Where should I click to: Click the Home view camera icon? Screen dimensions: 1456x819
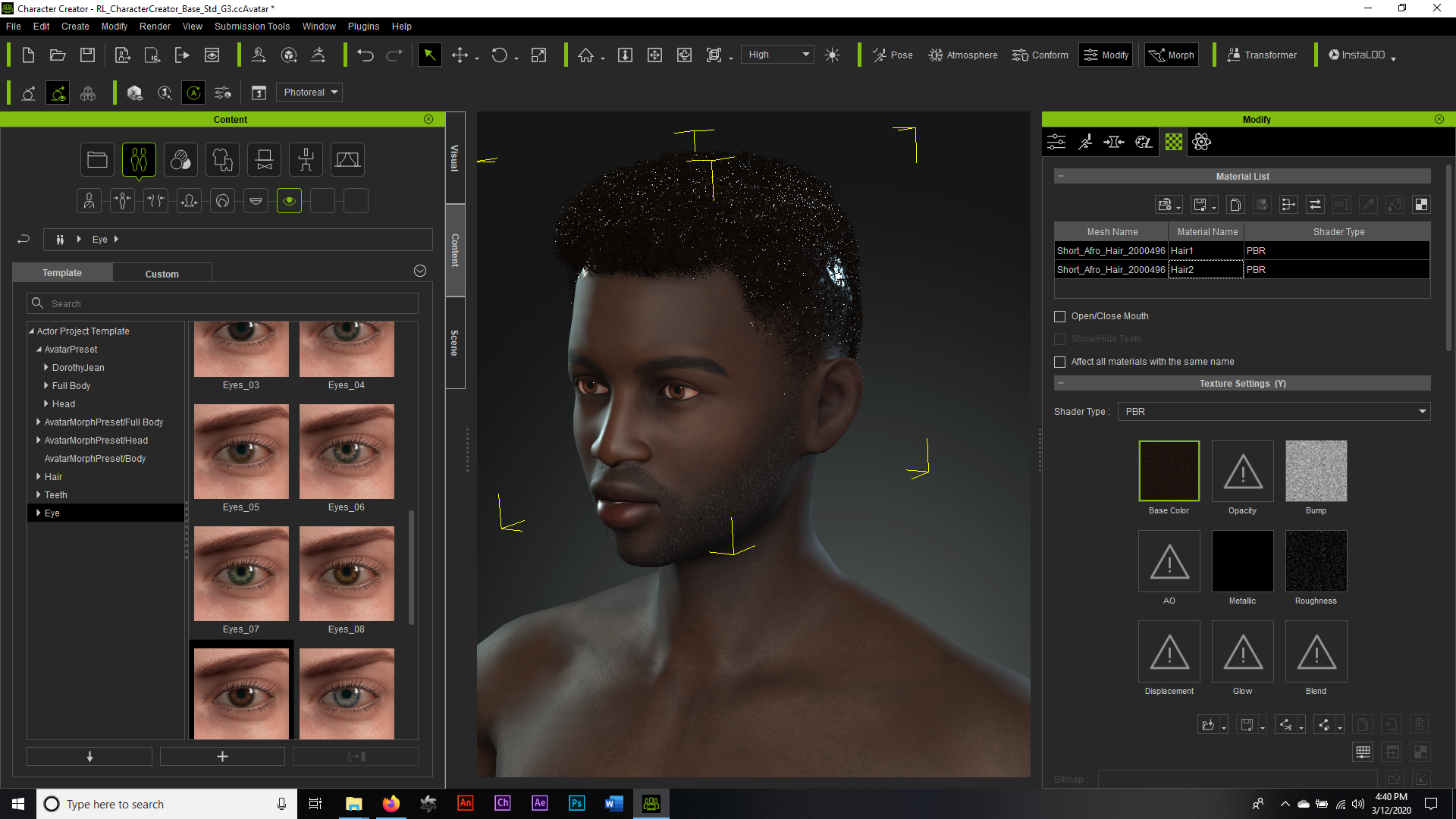585,55
